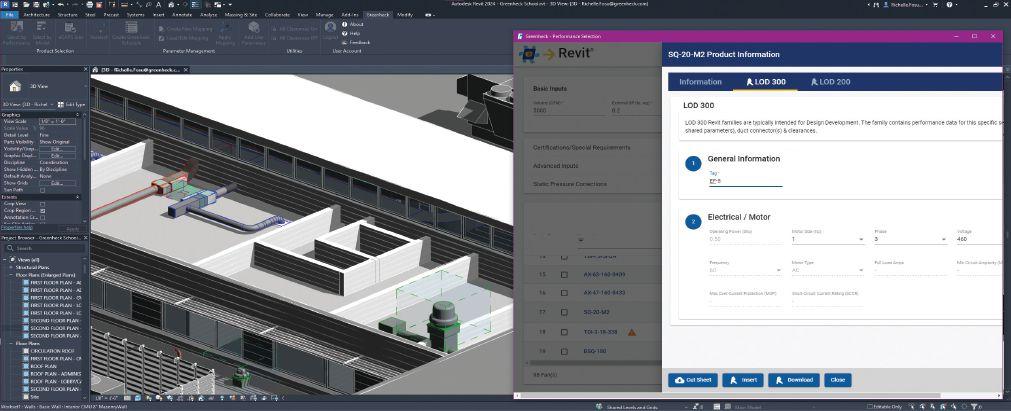Open the Select by Performance tool

[17, 32]
